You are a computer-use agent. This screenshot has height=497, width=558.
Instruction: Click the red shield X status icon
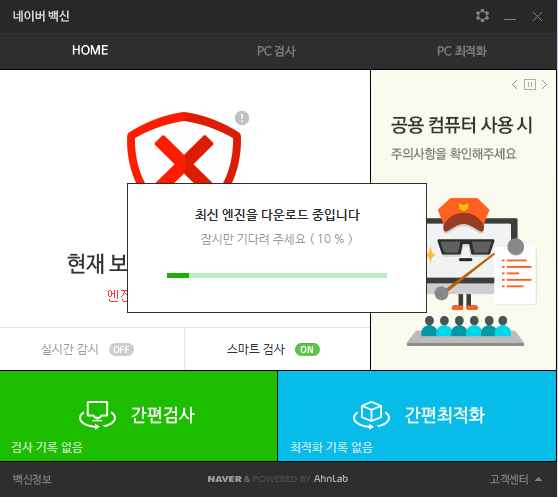click(x=184, y=148)
